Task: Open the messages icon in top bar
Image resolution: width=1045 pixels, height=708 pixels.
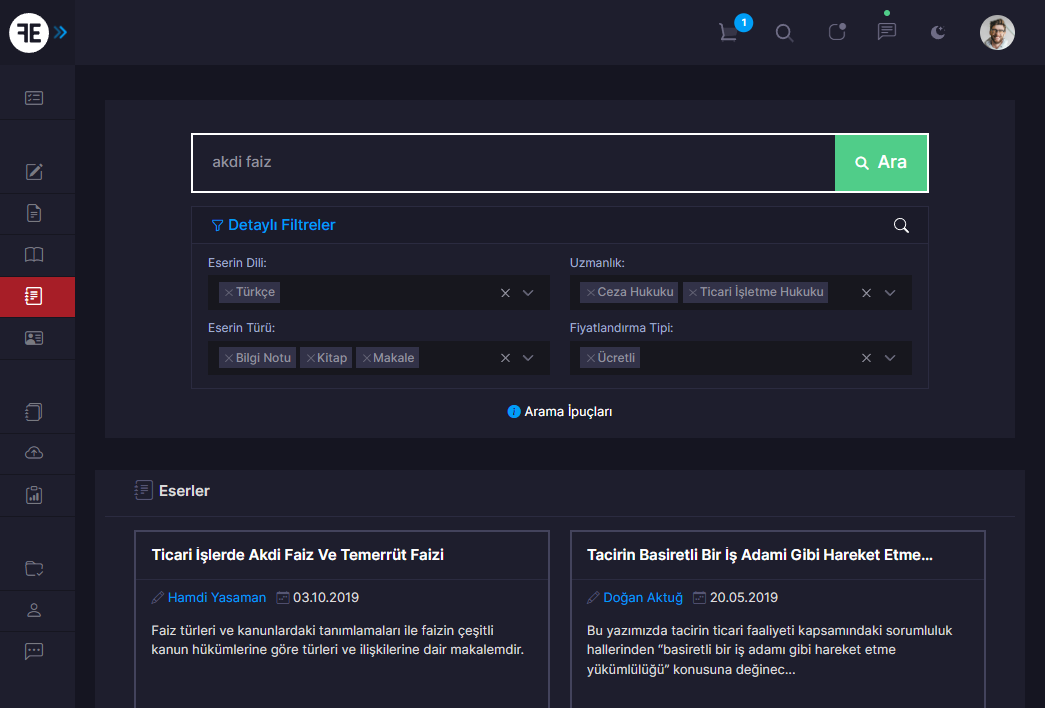Action: tap(886, 31)
